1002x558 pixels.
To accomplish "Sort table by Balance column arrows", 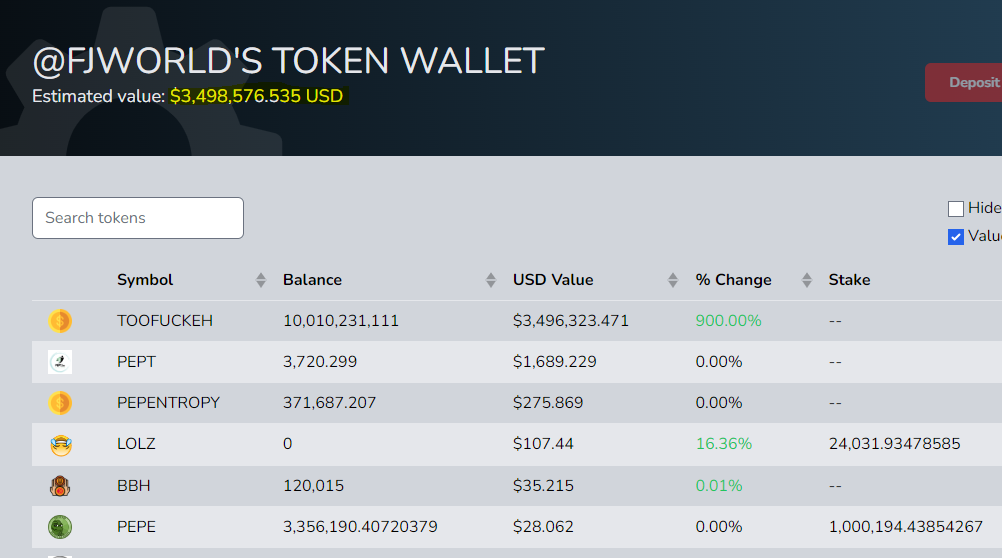I will pyautogui.click(x=491, y=280).
